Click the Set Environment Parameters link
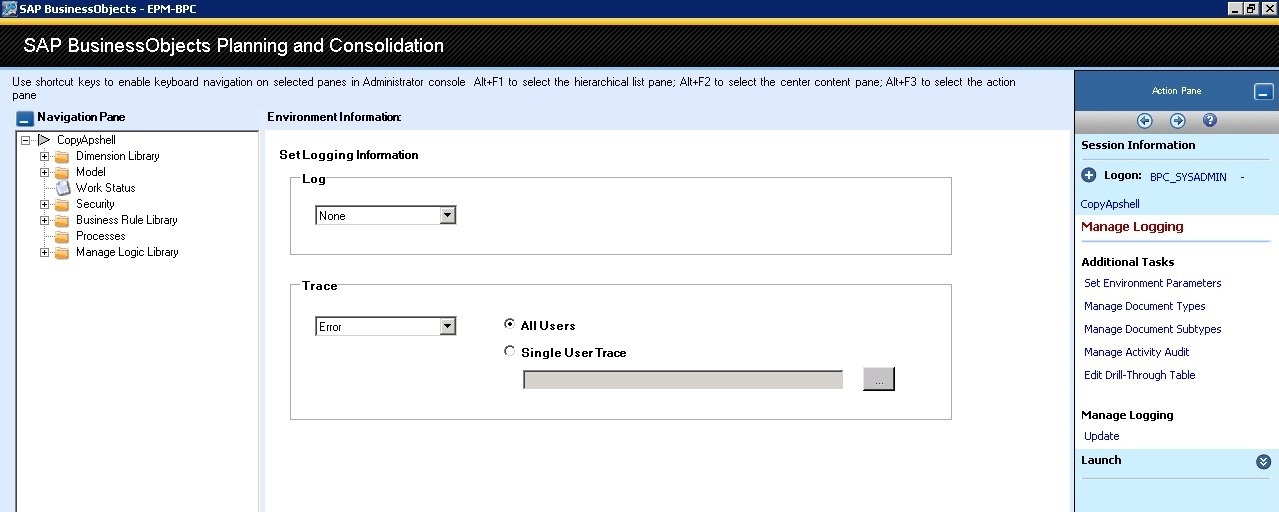This screenshot has width=1279, height=512. click(1152, 283)
